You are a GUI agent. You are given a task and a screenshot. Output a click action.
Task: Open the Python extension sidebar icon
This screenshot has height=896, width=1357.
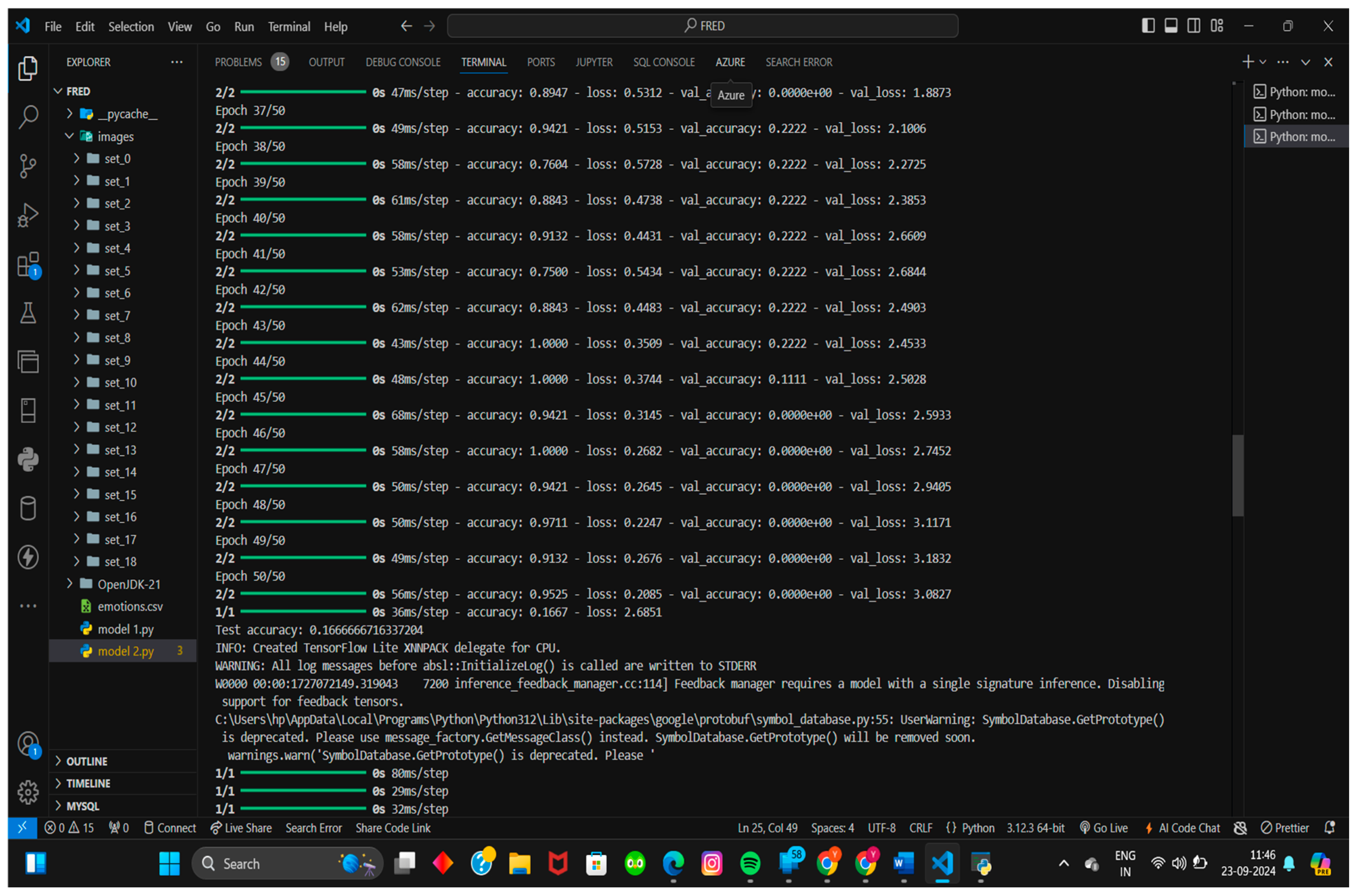[27, 460]
